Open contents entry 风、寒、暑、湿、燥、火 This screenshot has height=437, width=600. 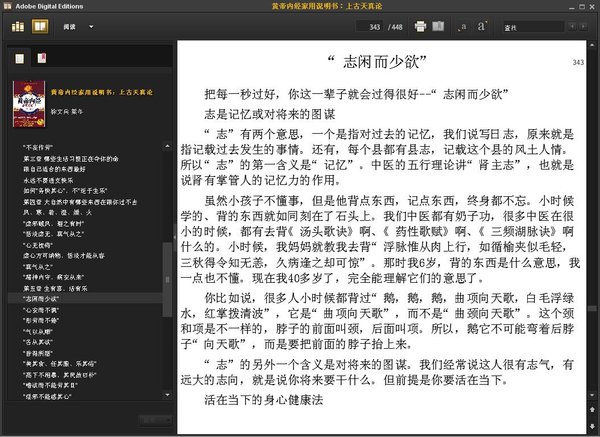57,212
